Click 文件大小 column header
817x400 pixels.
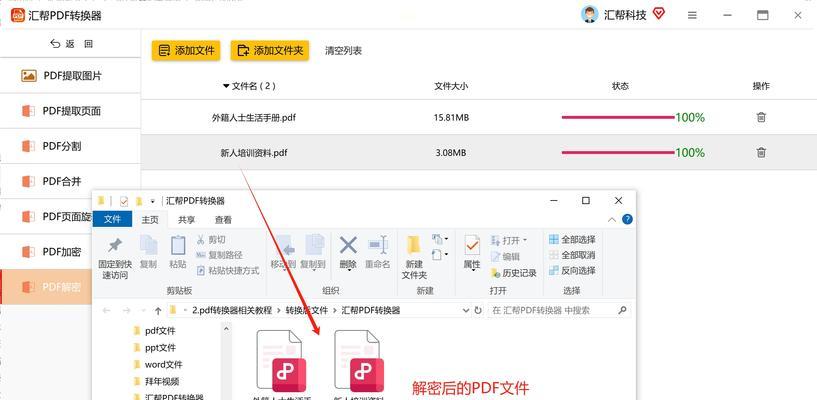pyautogui.click(x=451, y=86)
